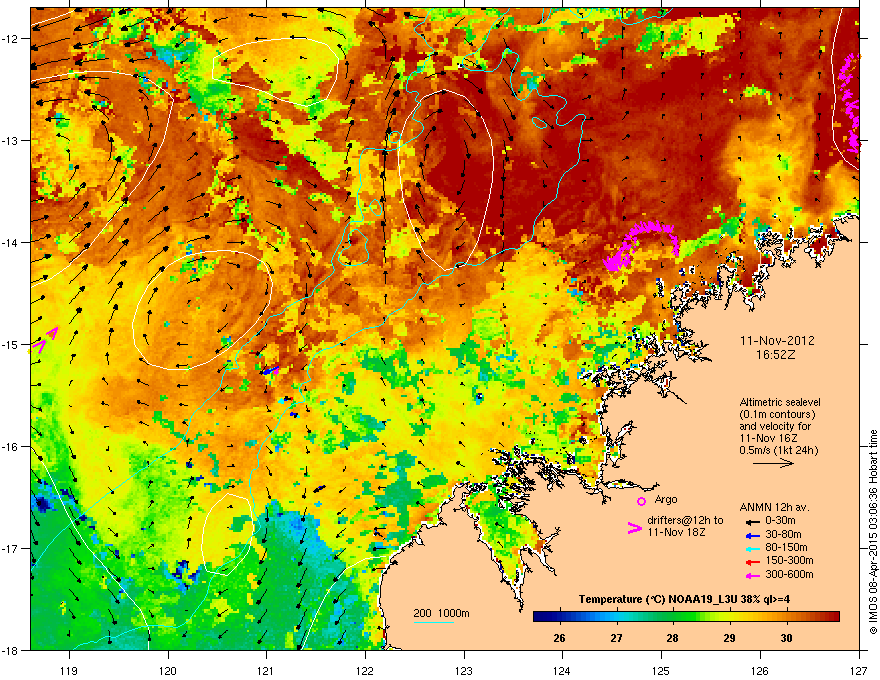Click the 0.5m/s velocity scale arrow
This screenshot has width=880, height=680.
pyautogui.click(x=773, y=463)
